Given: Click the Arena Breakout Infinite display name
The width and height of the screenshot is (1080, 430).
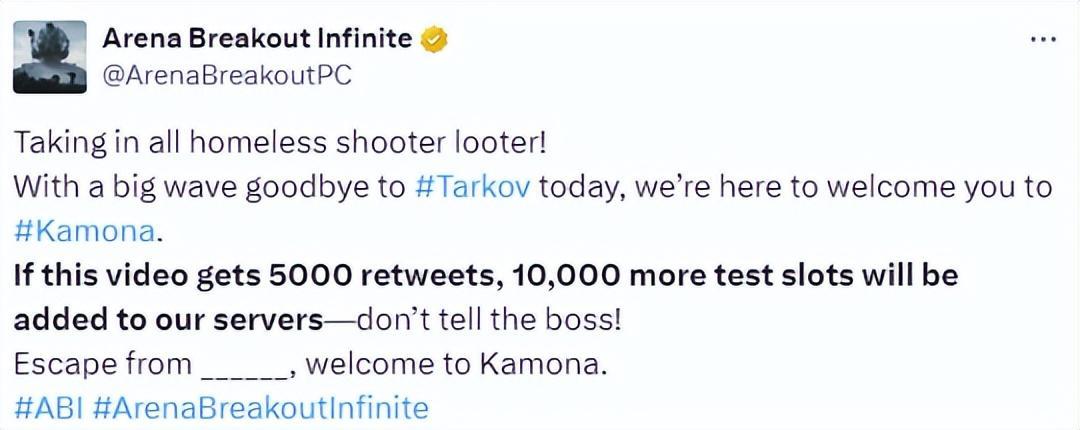Looking at the screenshot, I should tap(257, 39).
